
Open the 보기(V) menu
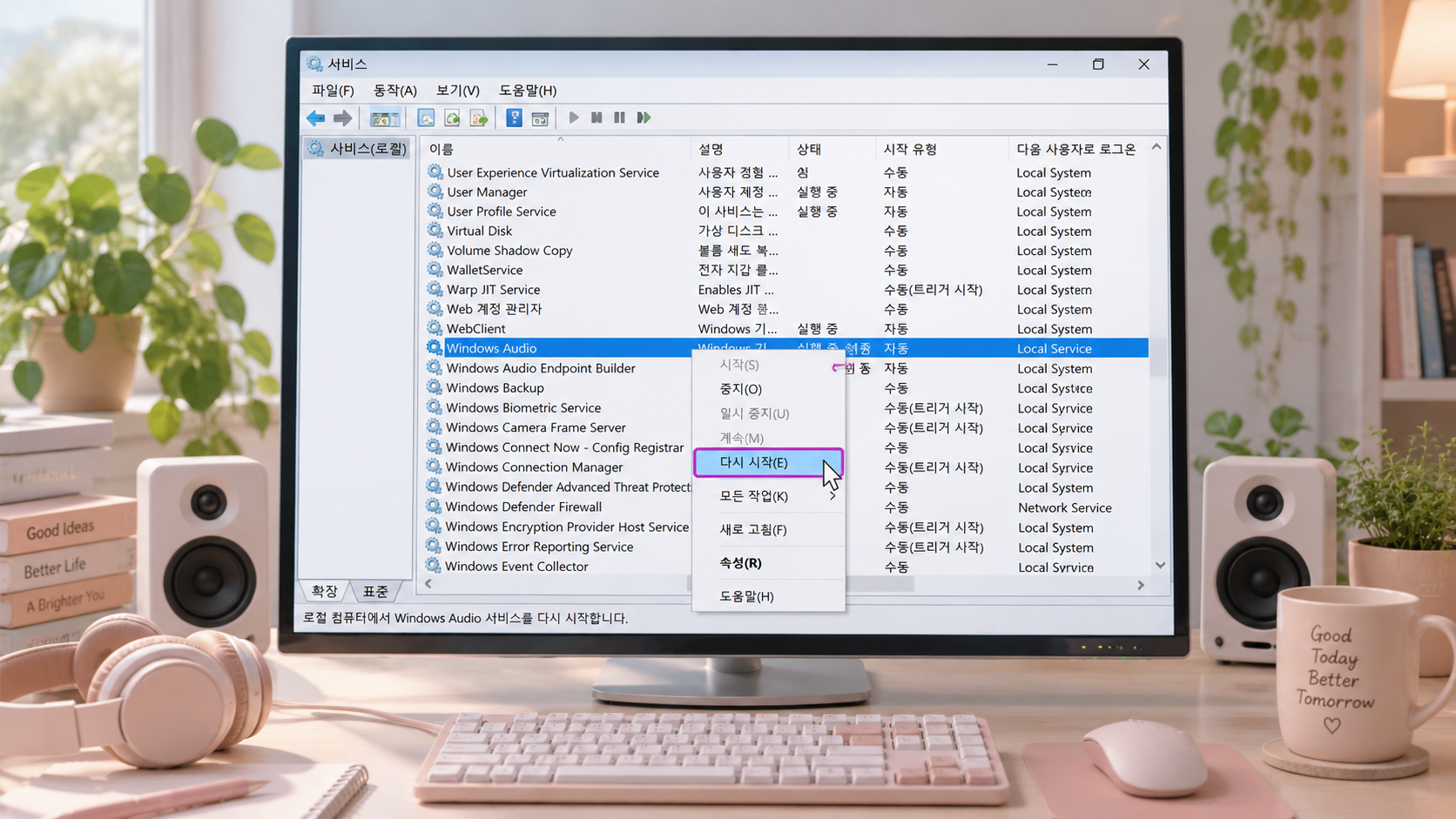pos(457,91)
